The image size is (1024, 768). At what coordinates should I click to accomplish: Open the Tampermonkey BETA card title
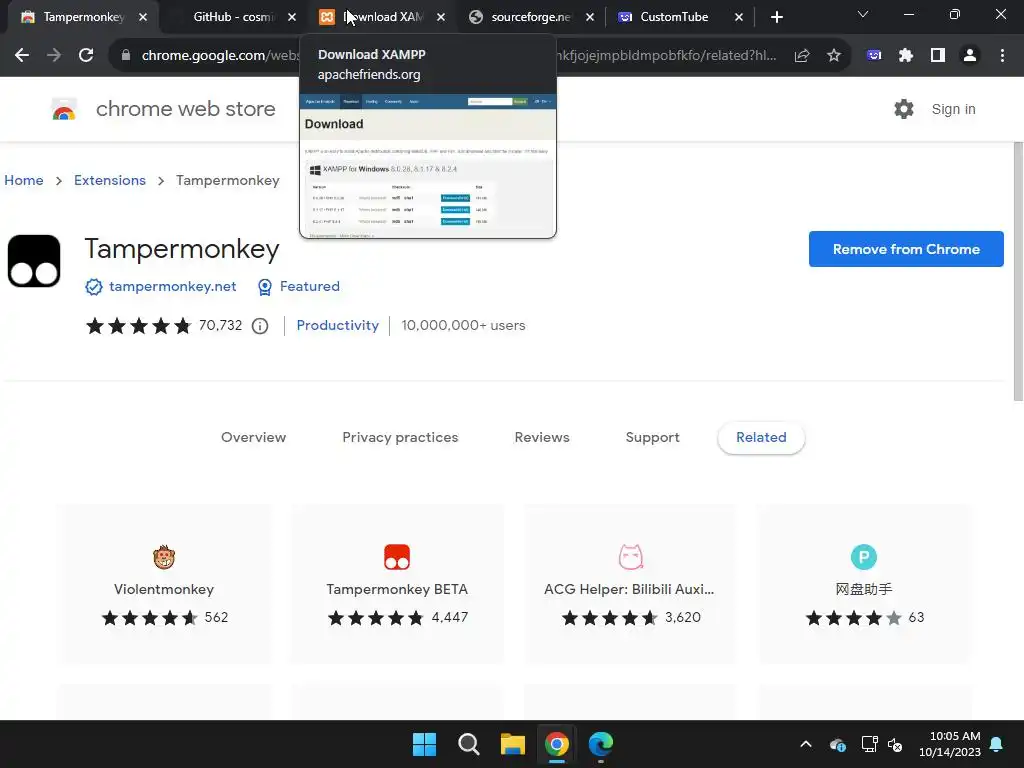click(x=397, y=589)
